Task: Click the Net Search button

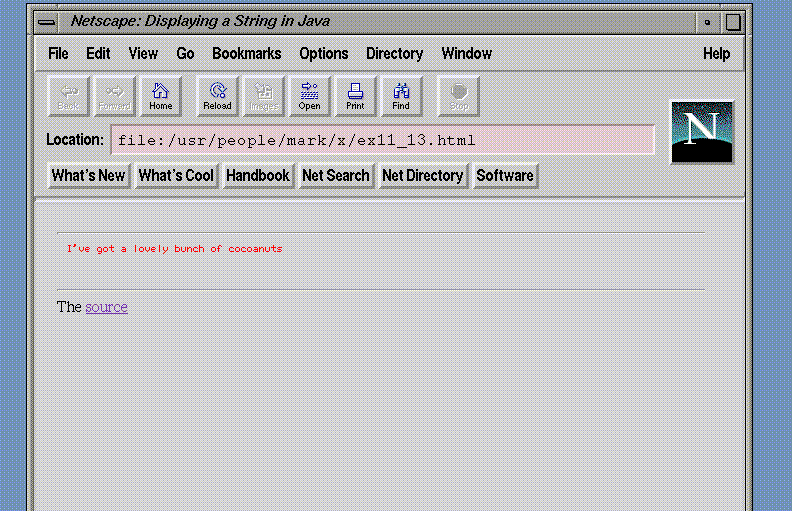Action: (336, 176)
